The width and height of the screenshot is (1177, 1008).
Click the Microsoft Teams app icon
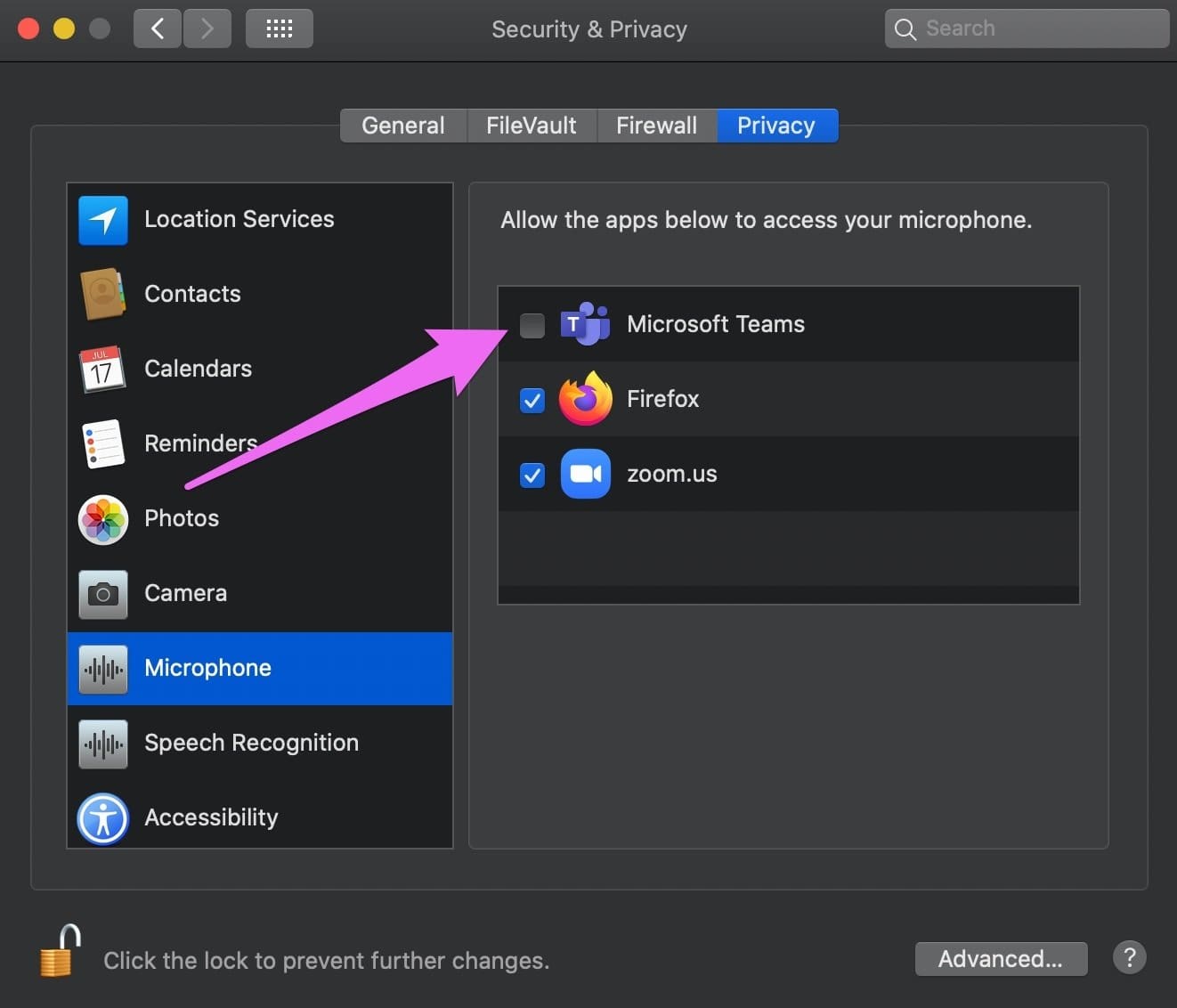pyautogui.click(x=585, y=324)
